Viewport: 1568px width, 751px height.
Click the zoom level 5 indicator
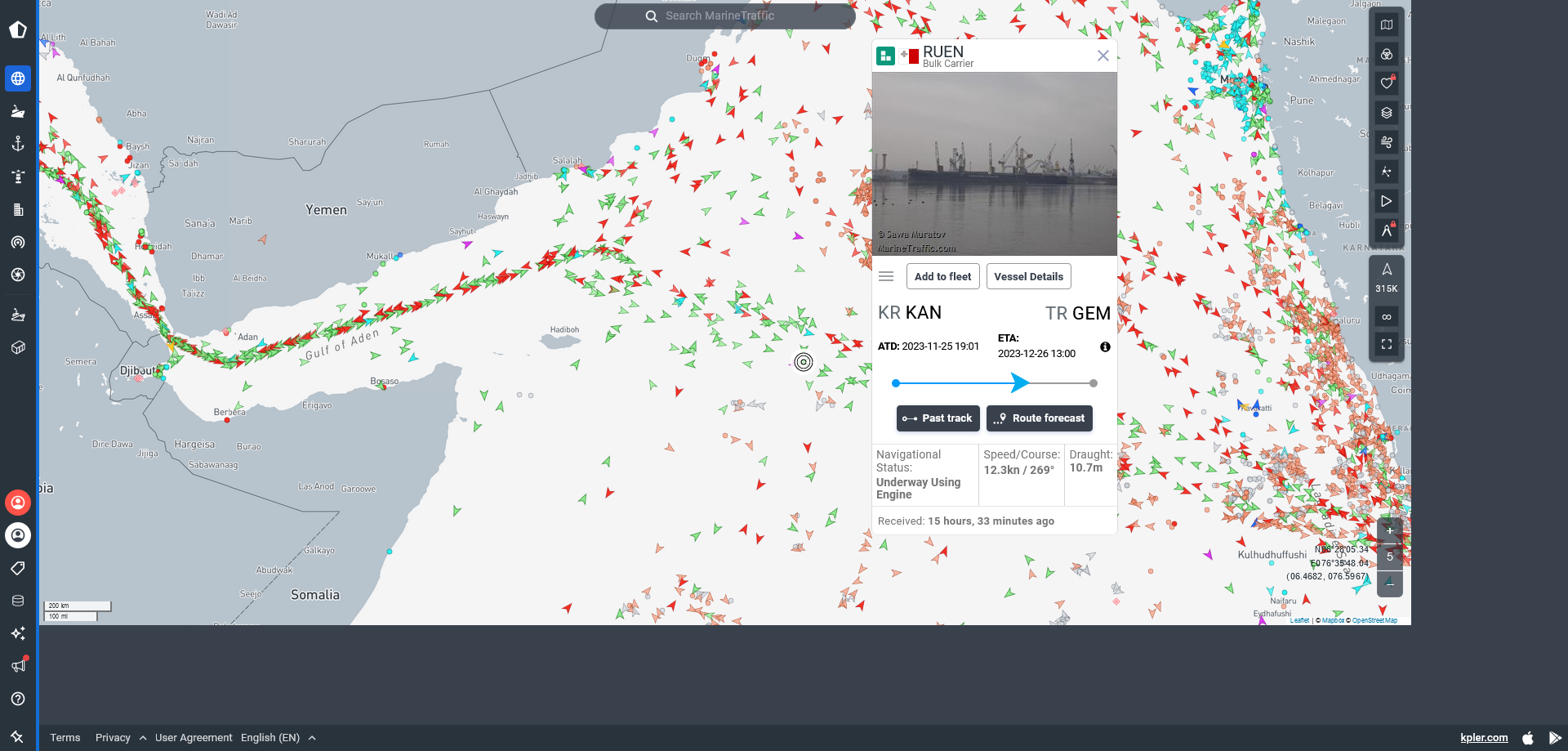click(1390, 557)
